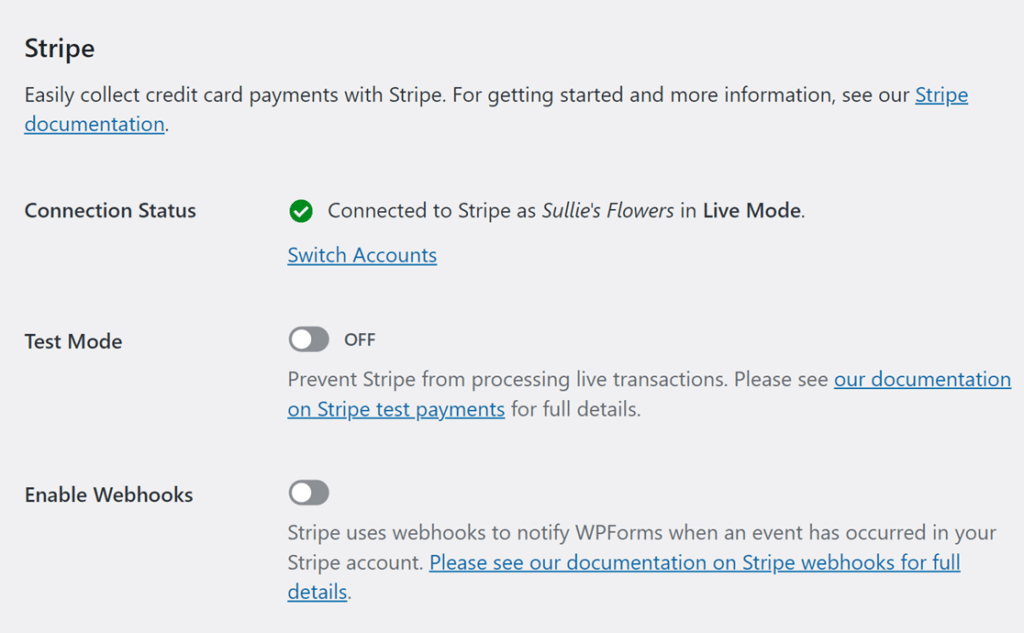
Task: Click the 'details' part of webhooks link
Action: tap(316, 592)
